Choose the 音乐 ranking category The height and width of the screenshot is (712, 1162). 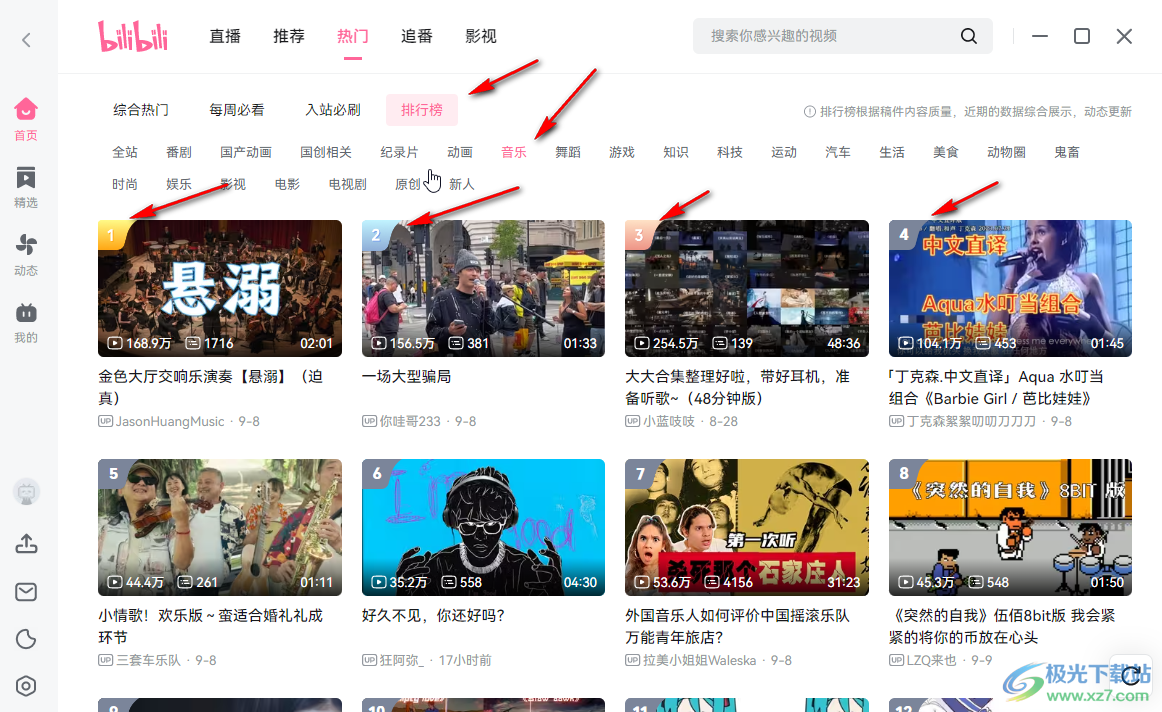coord(514,152)
